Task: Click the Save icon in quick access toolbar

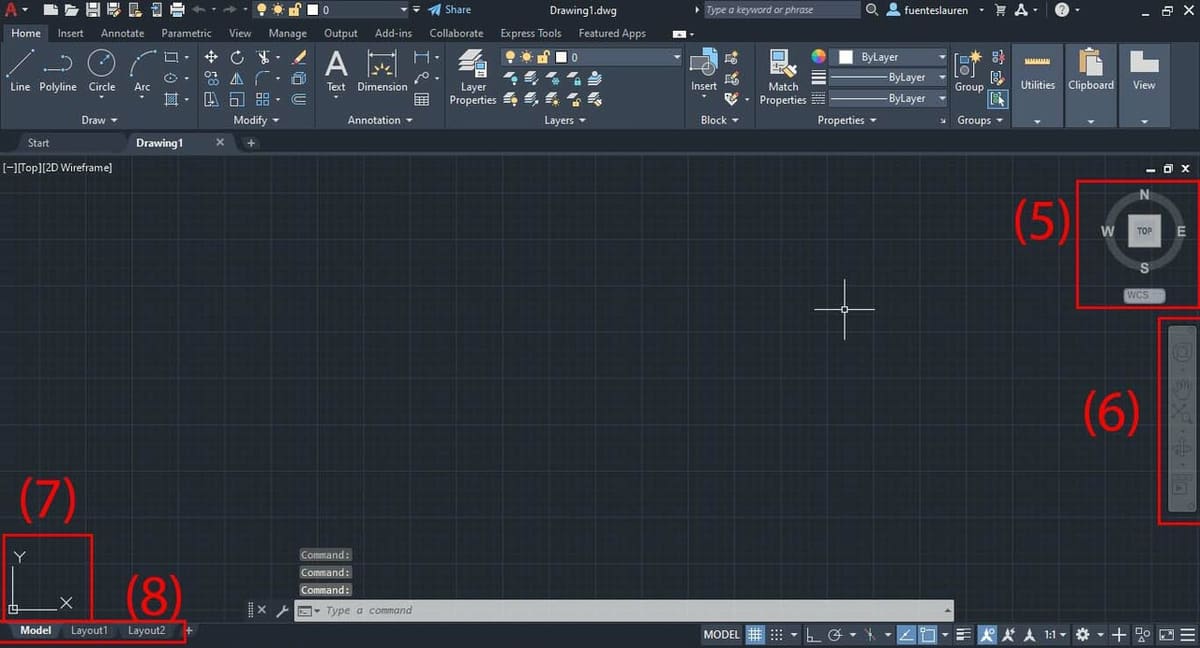Action: 93,10
